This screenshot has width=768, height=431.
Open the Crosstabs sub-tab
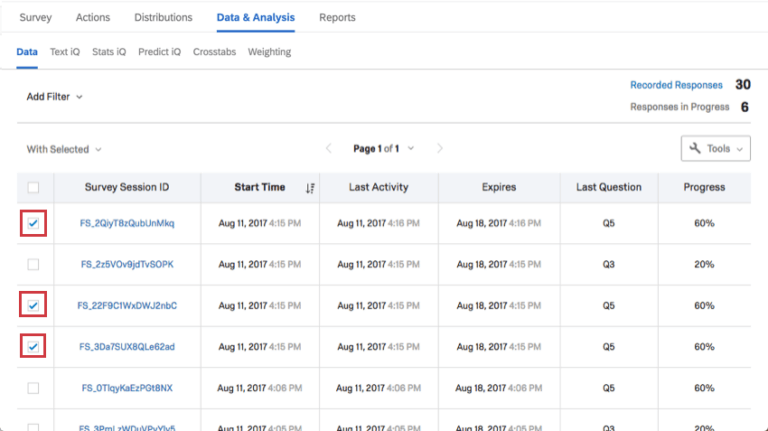[214, 52]
